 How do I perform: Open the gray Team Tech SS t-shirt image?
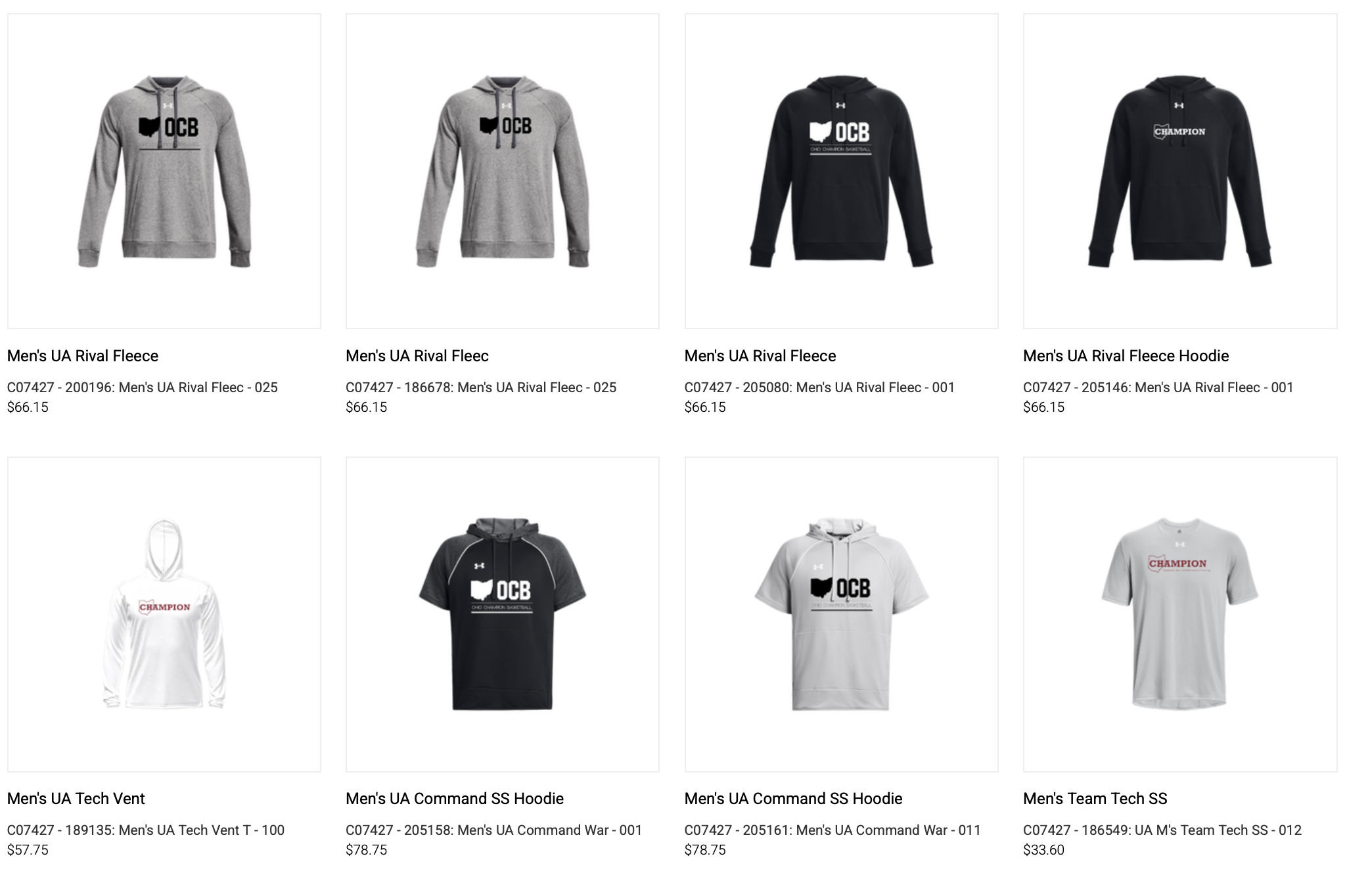(x=1180, y=614)
